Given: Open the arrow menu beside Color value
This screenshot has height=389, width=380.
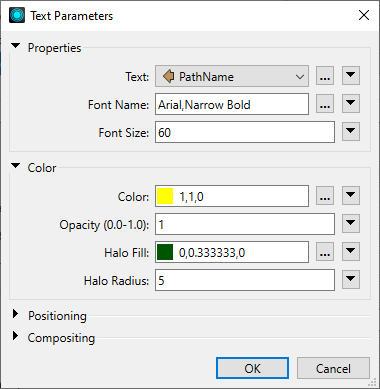Looking at the screenshot, I should 351,196.
